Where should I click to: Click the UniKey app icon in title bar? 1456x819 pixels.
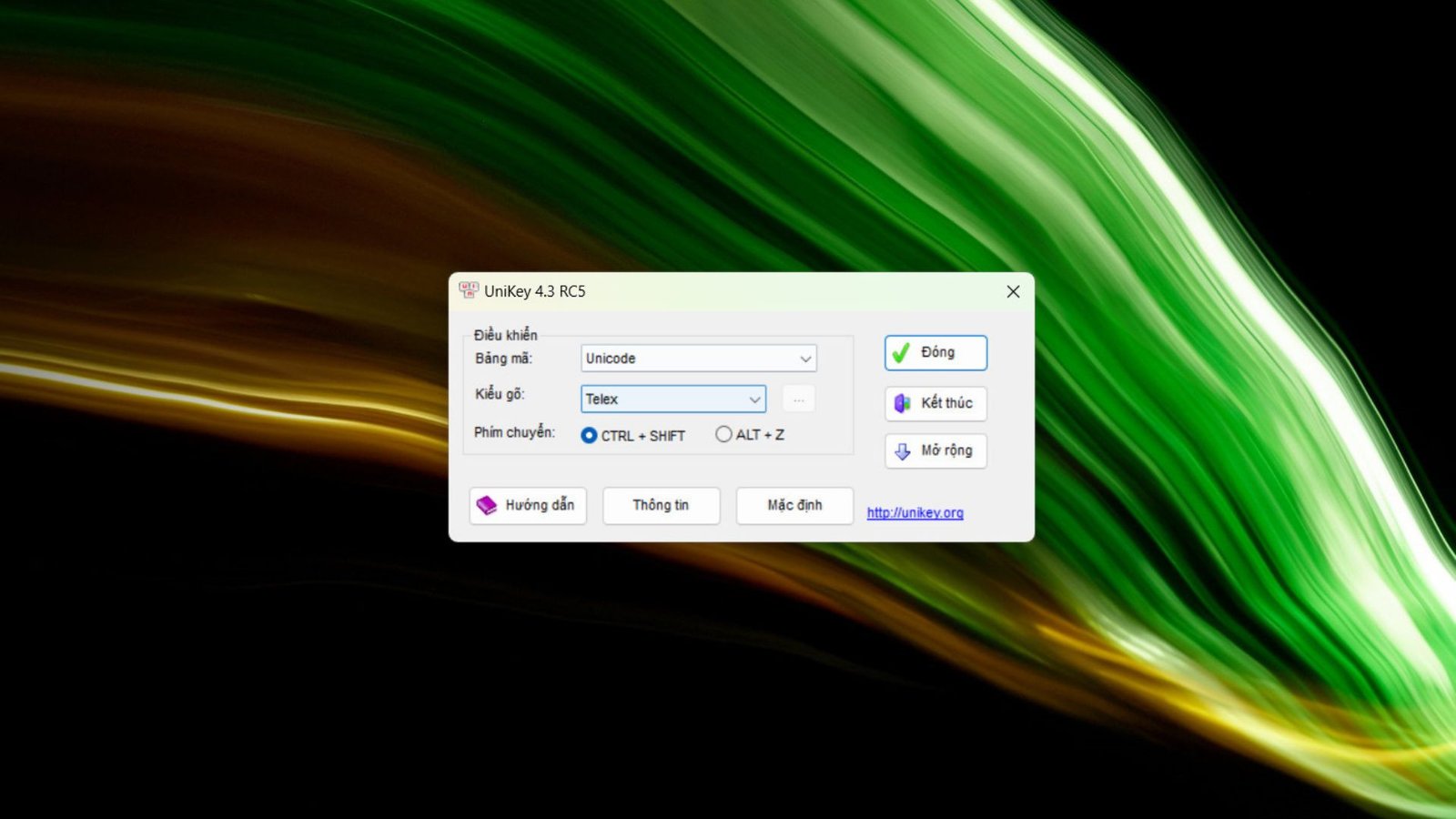[x=469, y=291]
